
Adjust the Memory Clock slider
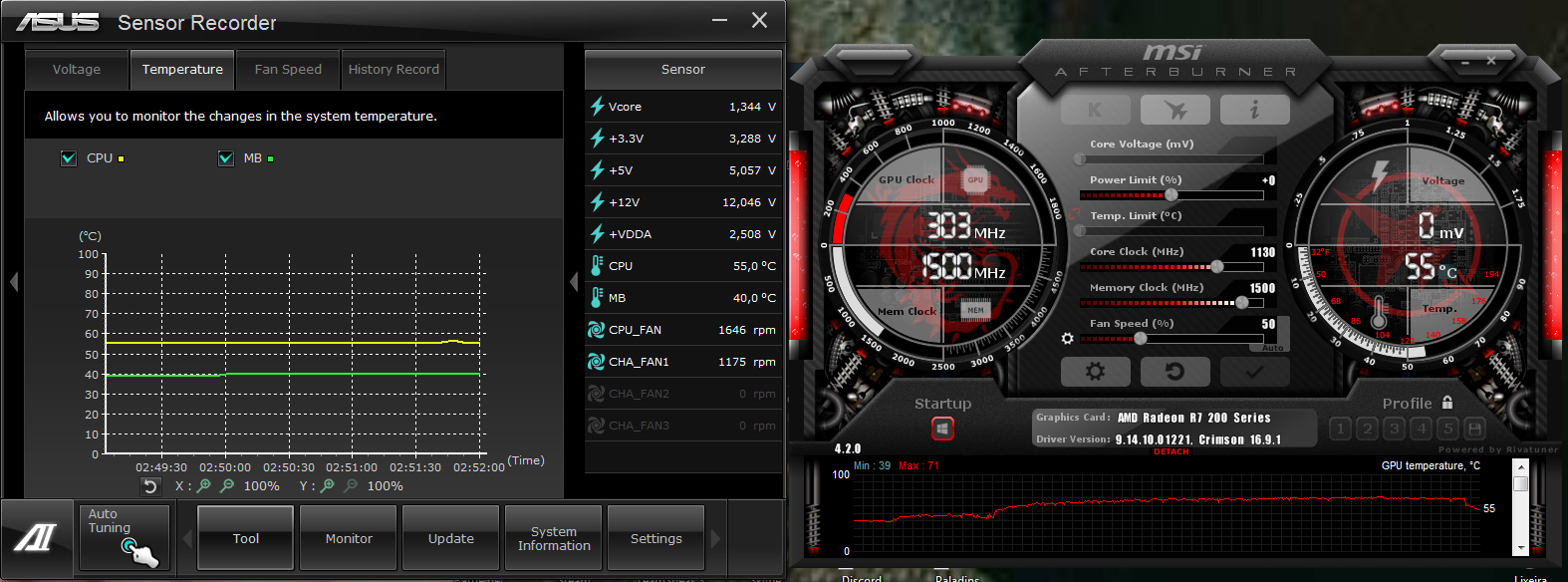click(x=1172, y=303)
